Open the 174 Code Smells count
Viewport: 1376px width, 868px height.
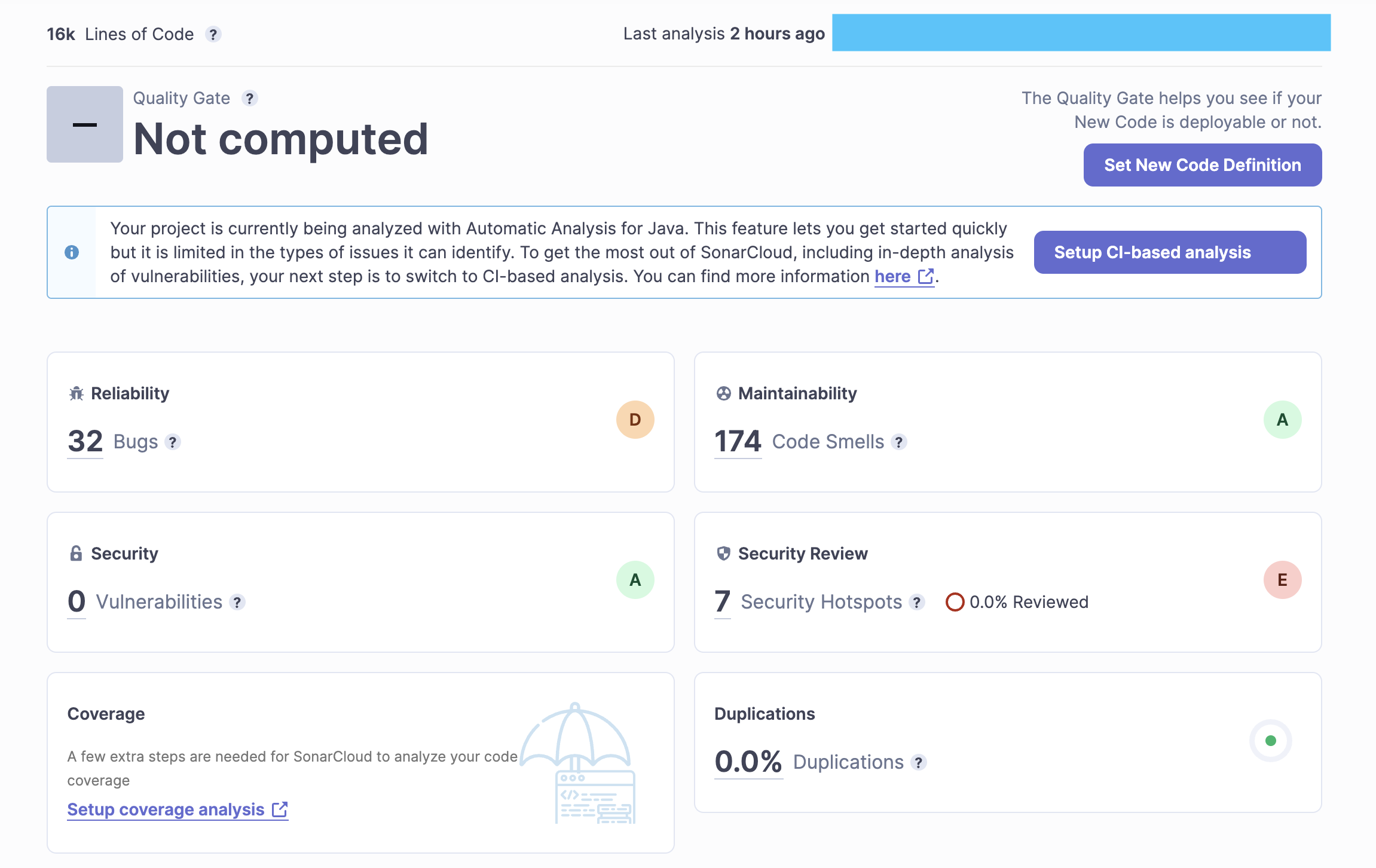[x=738, y=441]
